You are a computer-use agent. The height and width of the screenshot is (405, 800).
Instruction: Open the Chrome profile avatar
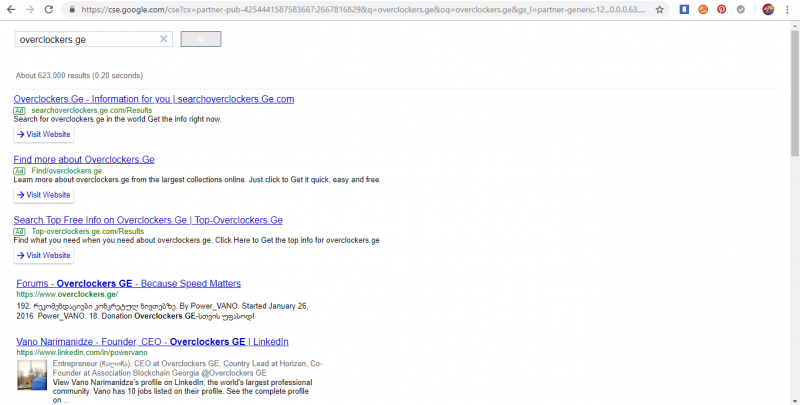767,9
